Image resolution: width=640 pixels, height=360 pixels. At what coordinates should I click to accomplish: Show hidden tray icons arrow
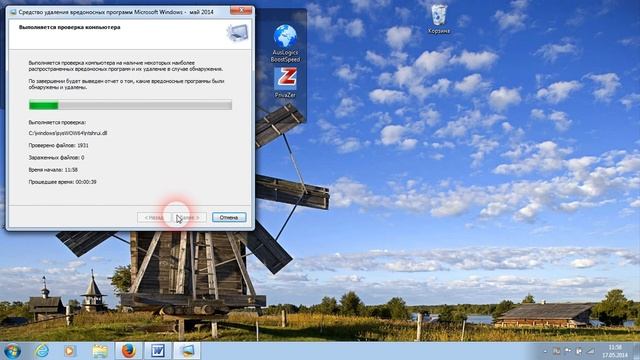545,351
